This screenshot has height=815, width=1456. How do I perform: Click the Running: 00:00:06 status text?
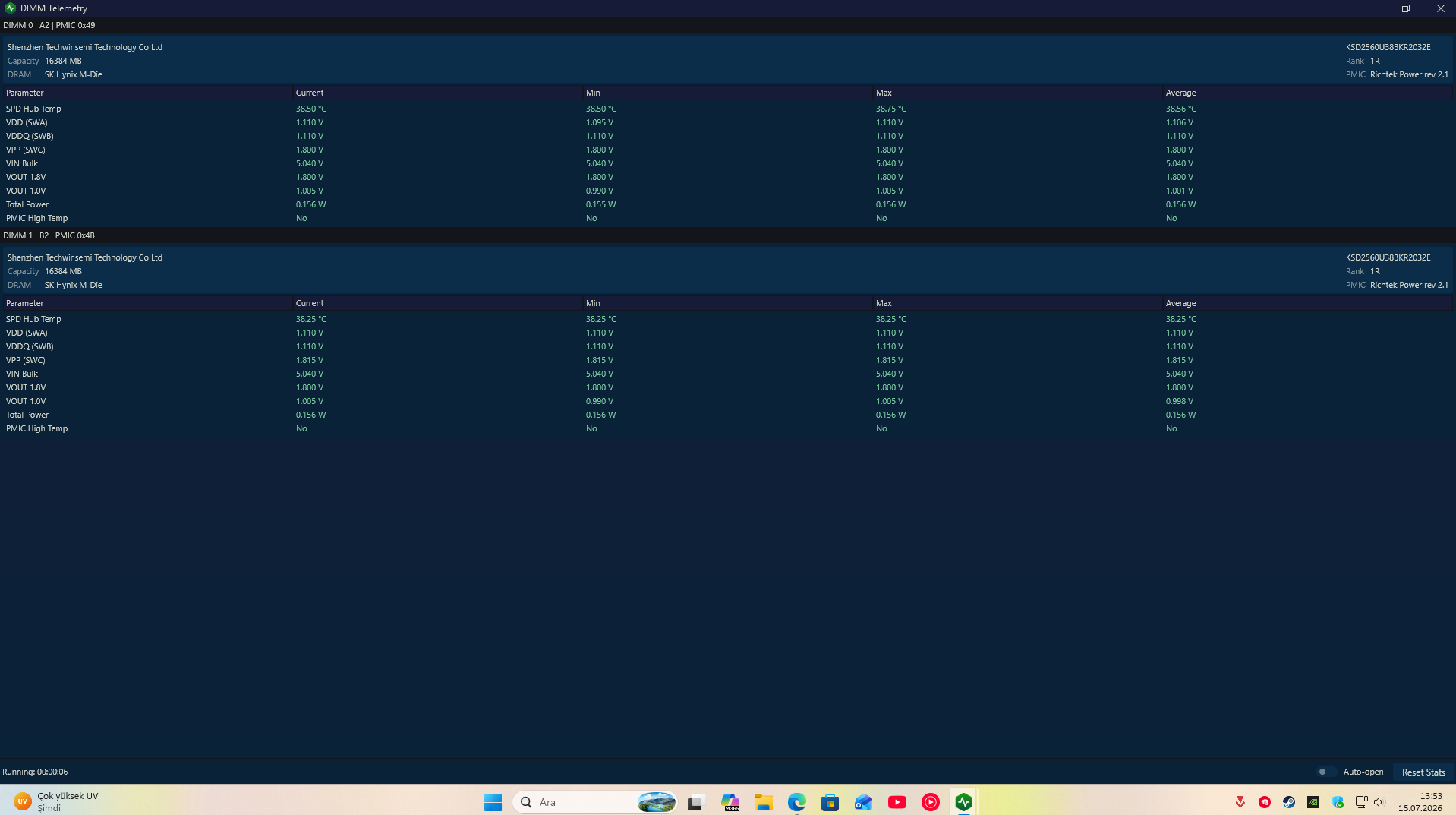(x=35, y=772)
